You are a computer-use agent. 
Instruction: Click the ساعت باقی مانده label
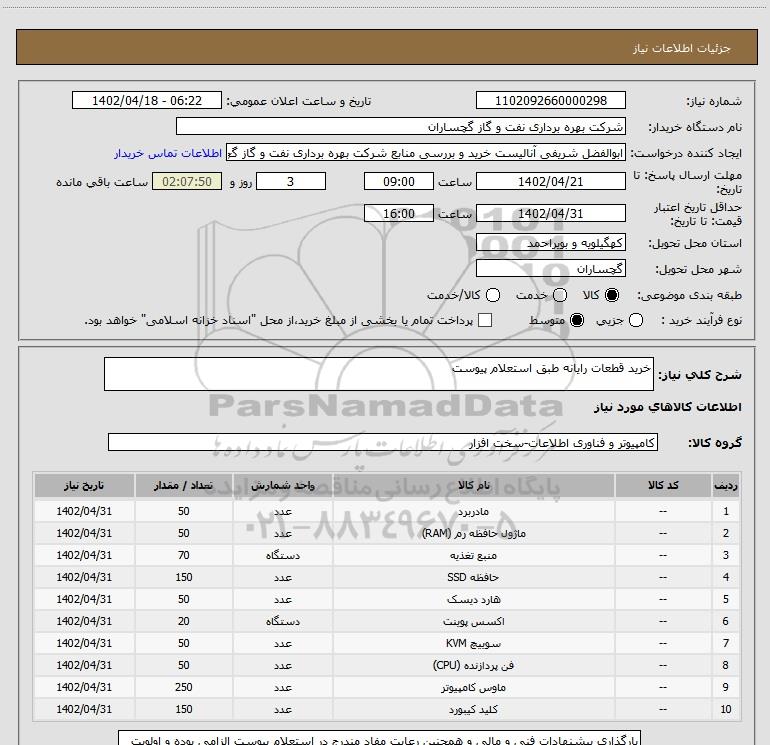click(x=102, y=182)
